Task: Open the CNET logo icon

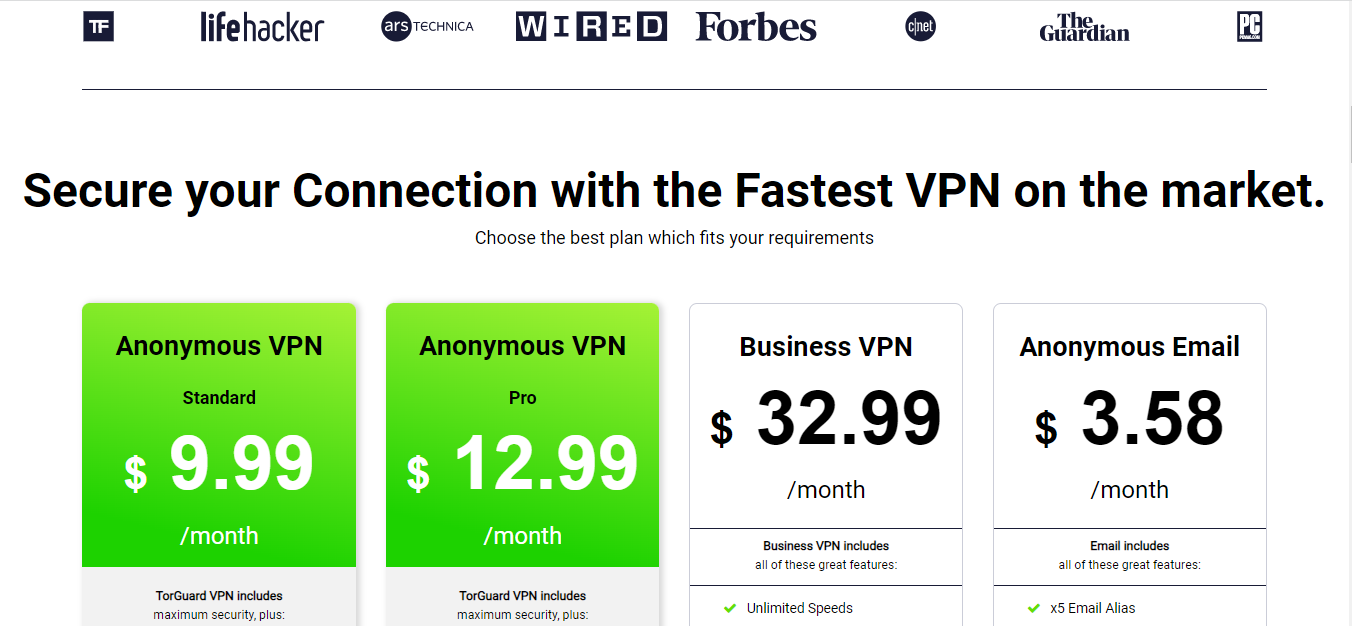Action: [x=920, y=27]
